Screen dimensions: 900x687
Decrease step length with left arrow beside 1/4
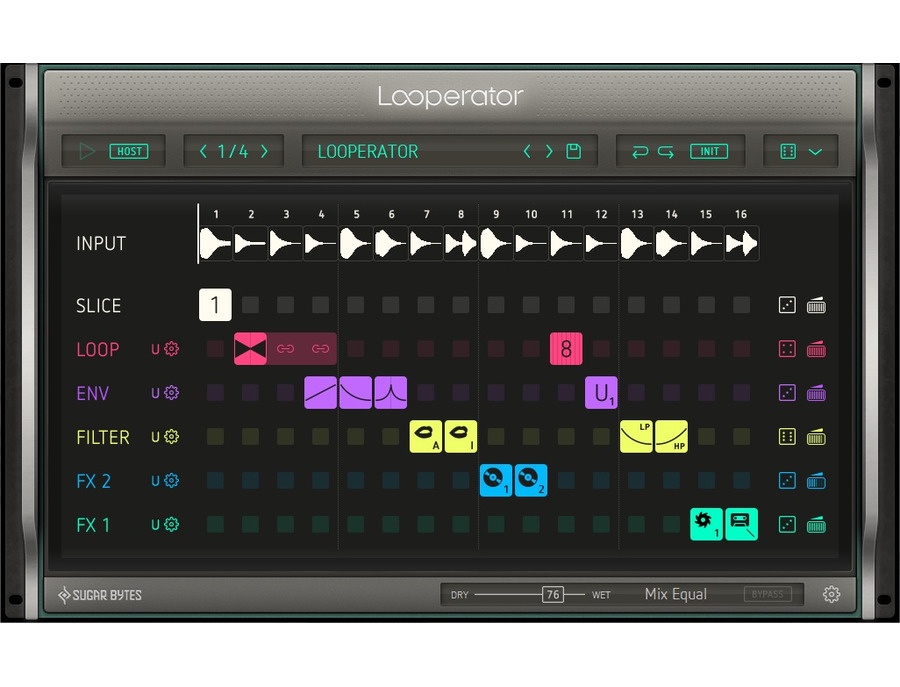coord(203,152)
